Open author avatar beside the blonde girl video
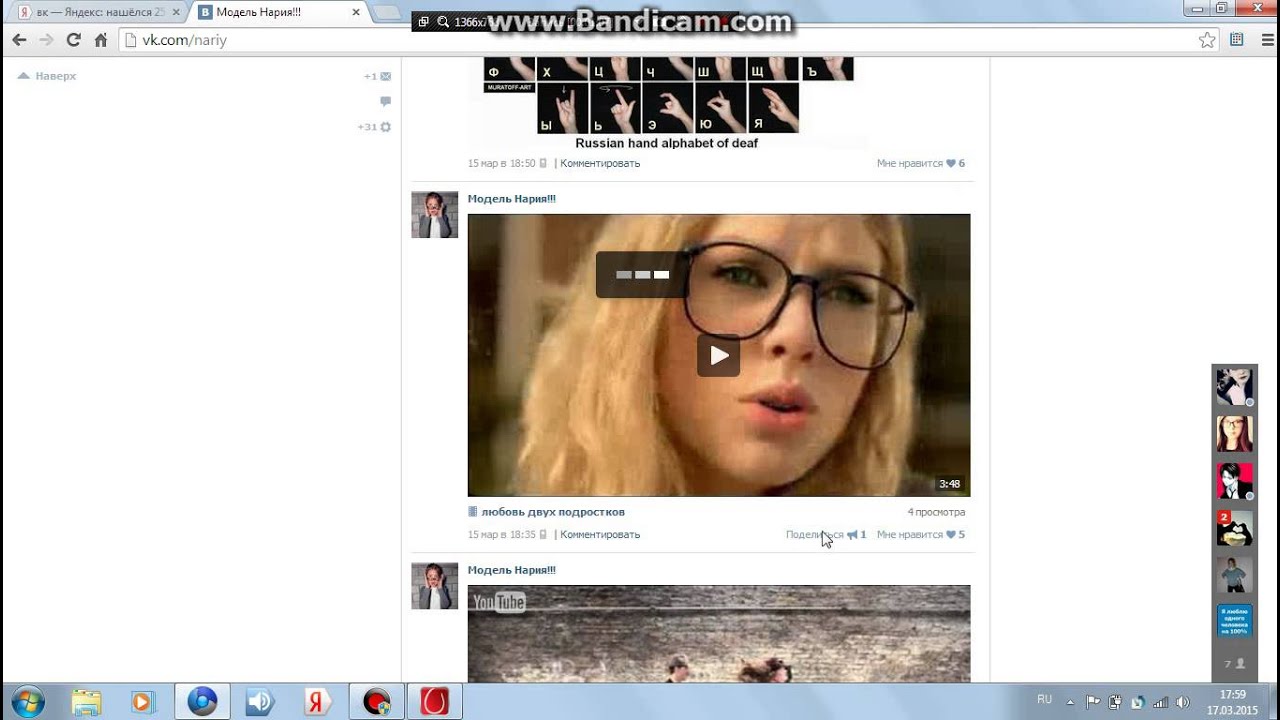Viewport: 1280px width, 720px height. (x=435, y=215)
